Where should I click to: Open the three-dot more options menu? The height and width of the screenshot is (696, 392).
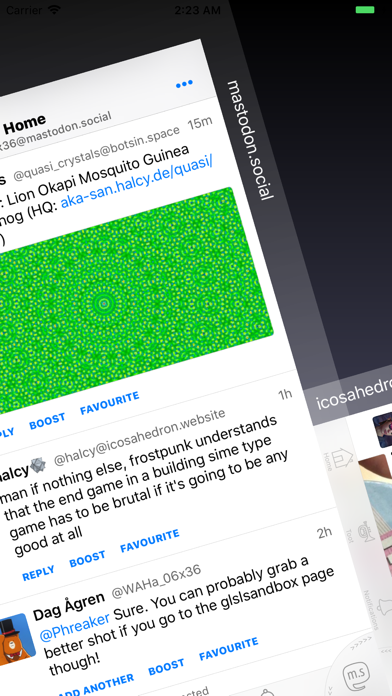coord(184,83)
